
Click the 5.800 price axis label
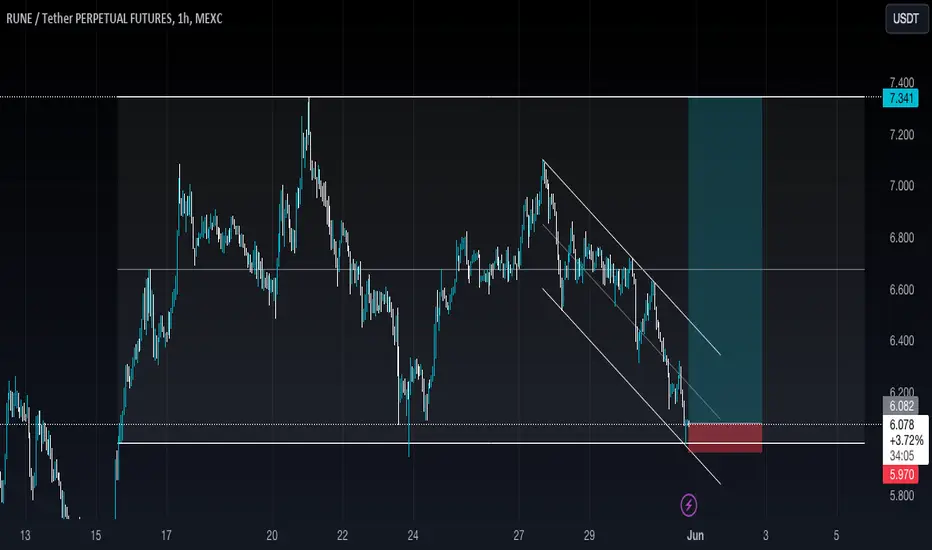(x=901, y=495)
